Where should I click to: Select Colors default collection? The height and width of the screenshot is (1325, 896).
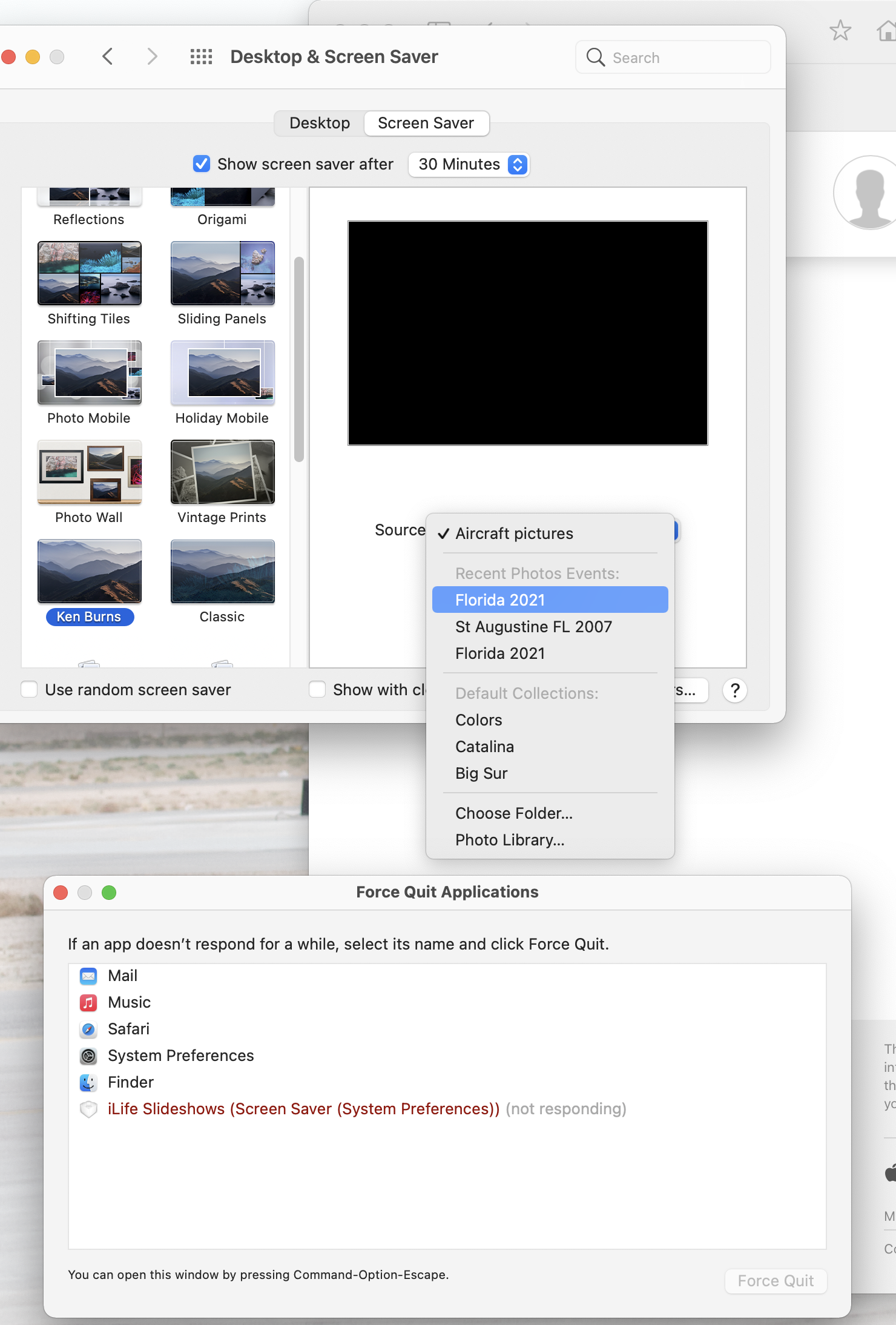click(x=550, y=720)
